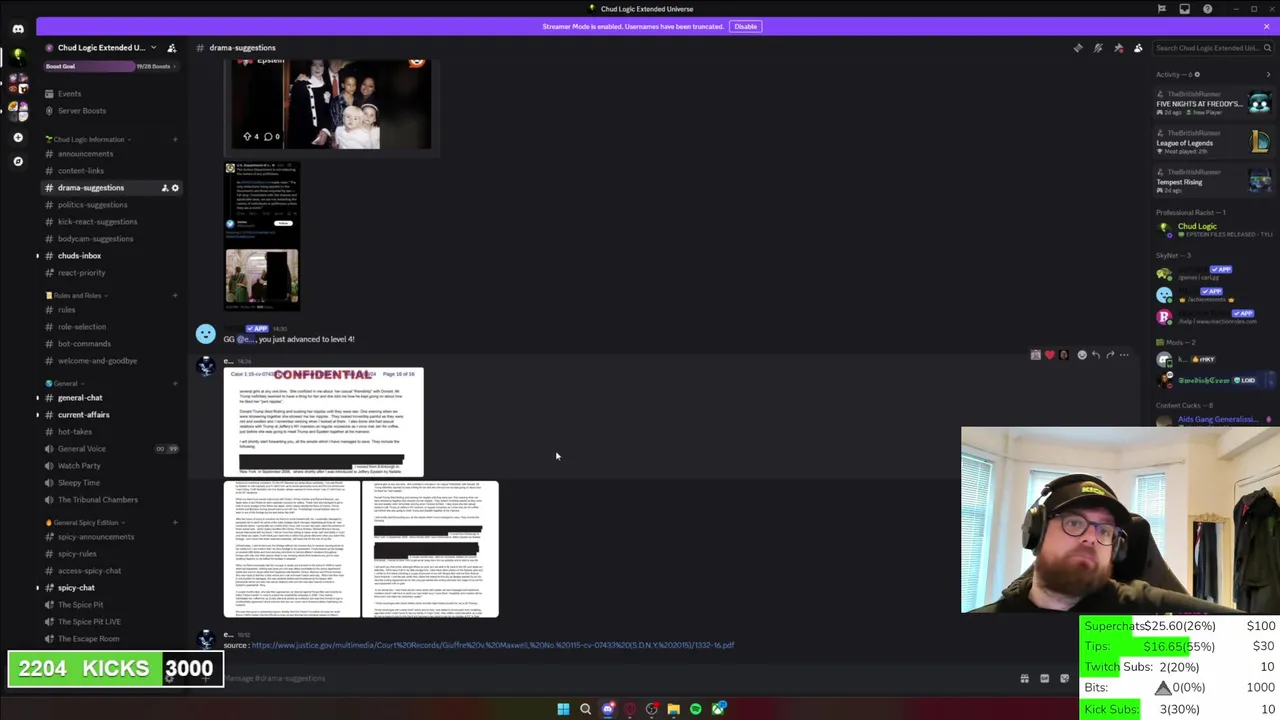
Task: Disable Streamer Mode from banner
Action: 745,26
